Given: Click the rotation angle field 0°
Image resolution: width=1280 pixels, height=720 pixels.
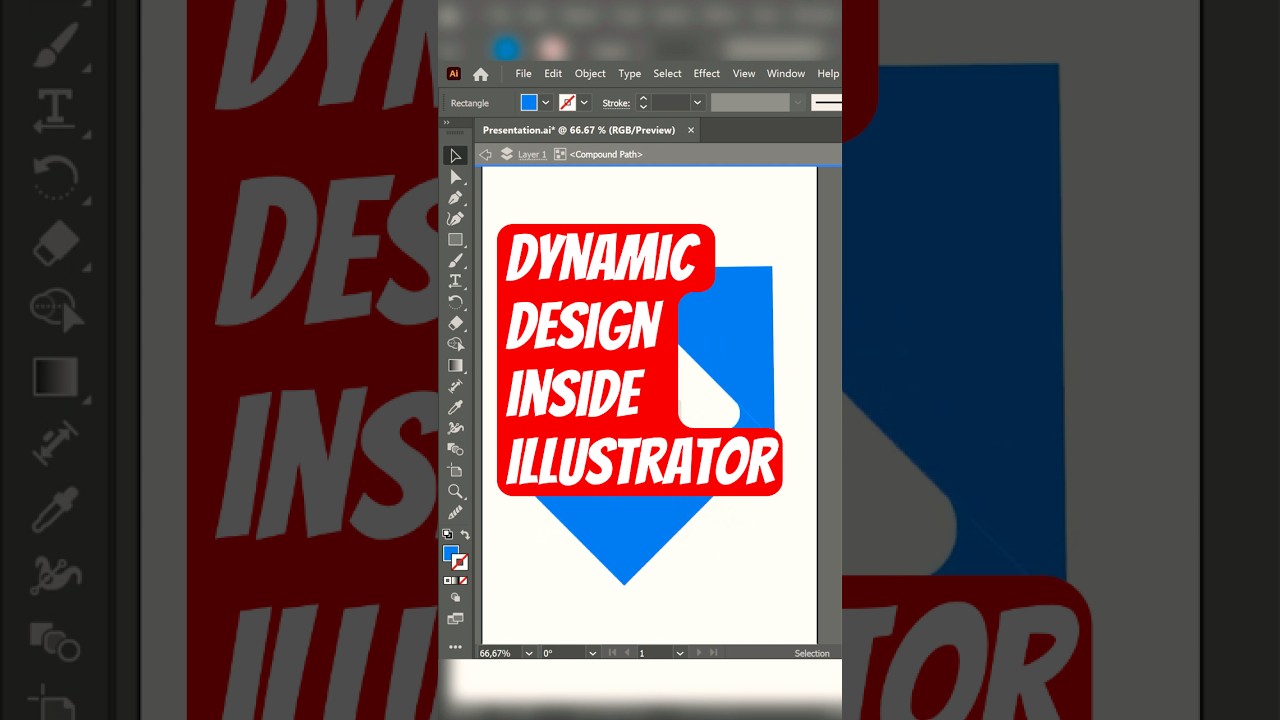Looking at the screenshot, I should point(563,653).
